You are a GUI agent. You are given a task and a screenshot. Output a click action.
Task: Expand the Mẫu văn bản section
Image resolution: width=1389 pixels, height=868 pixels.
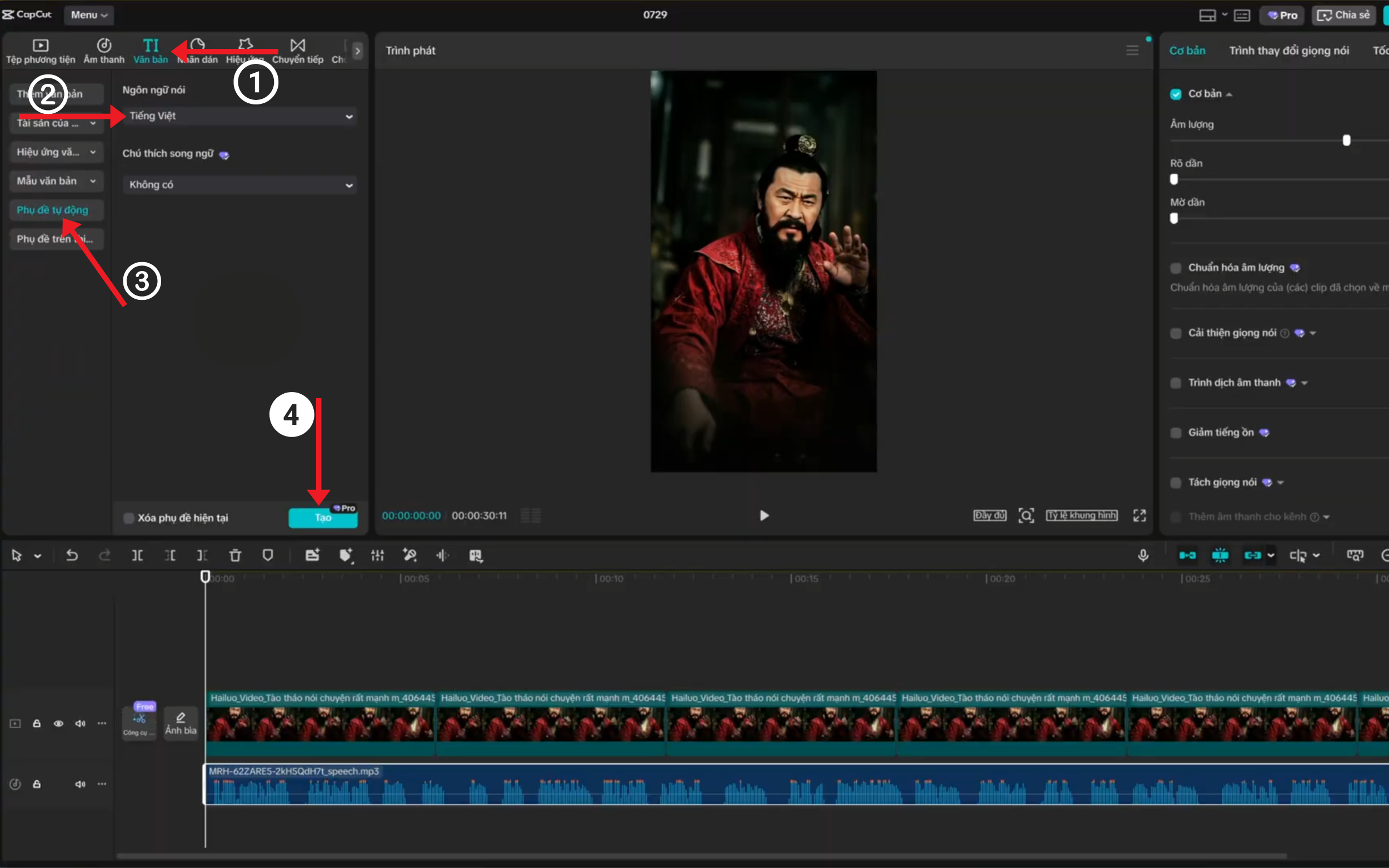pos(56,181)
